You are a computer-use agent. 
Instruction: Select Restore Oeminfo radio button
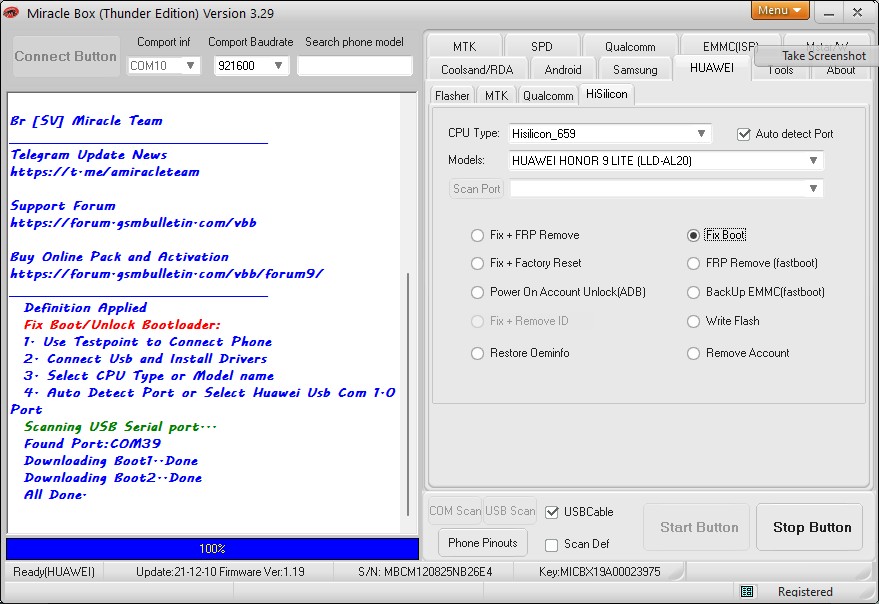coord(477,353)
